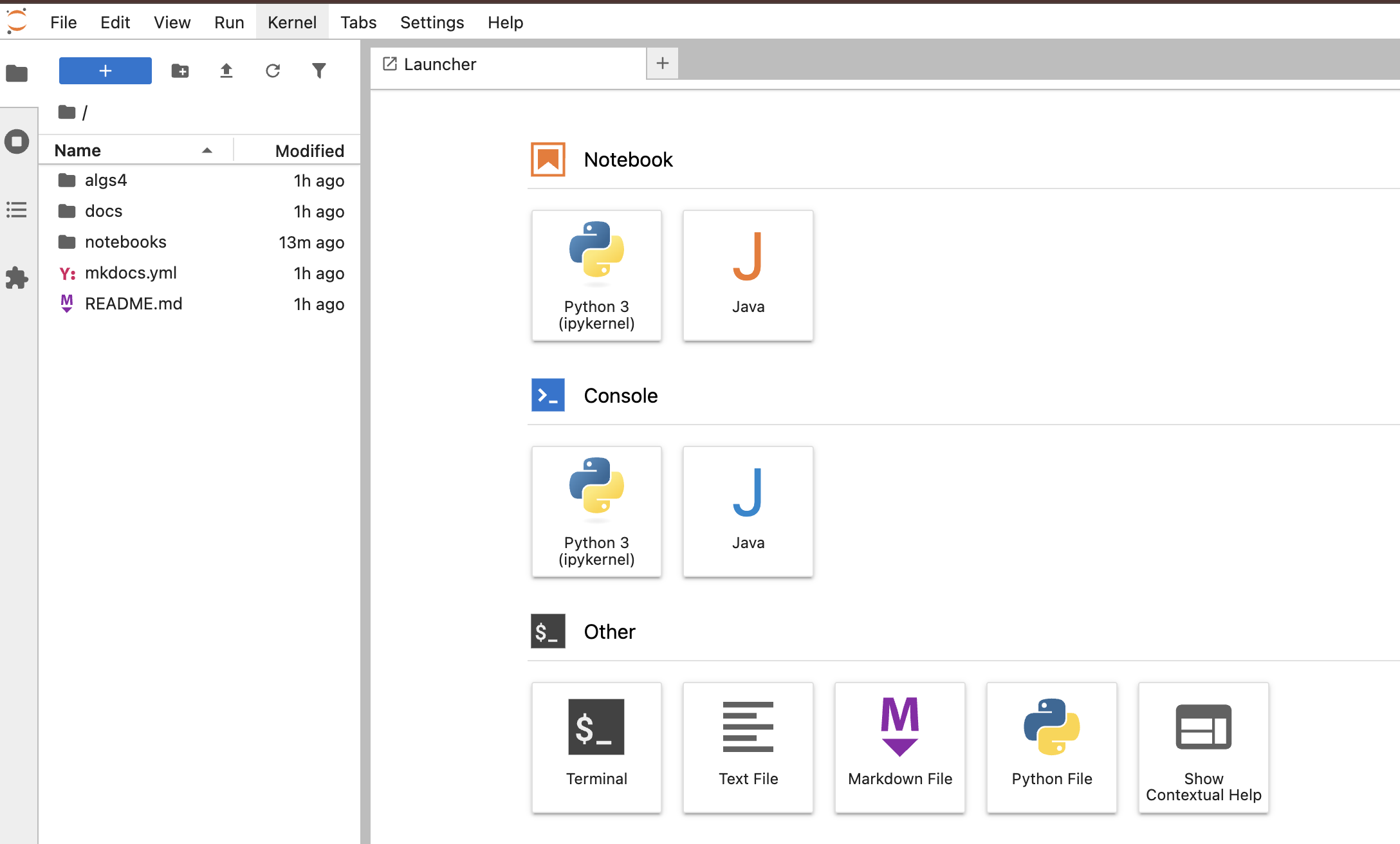Select the Launcher tab

pyautogui.click(x=508, y=64)
